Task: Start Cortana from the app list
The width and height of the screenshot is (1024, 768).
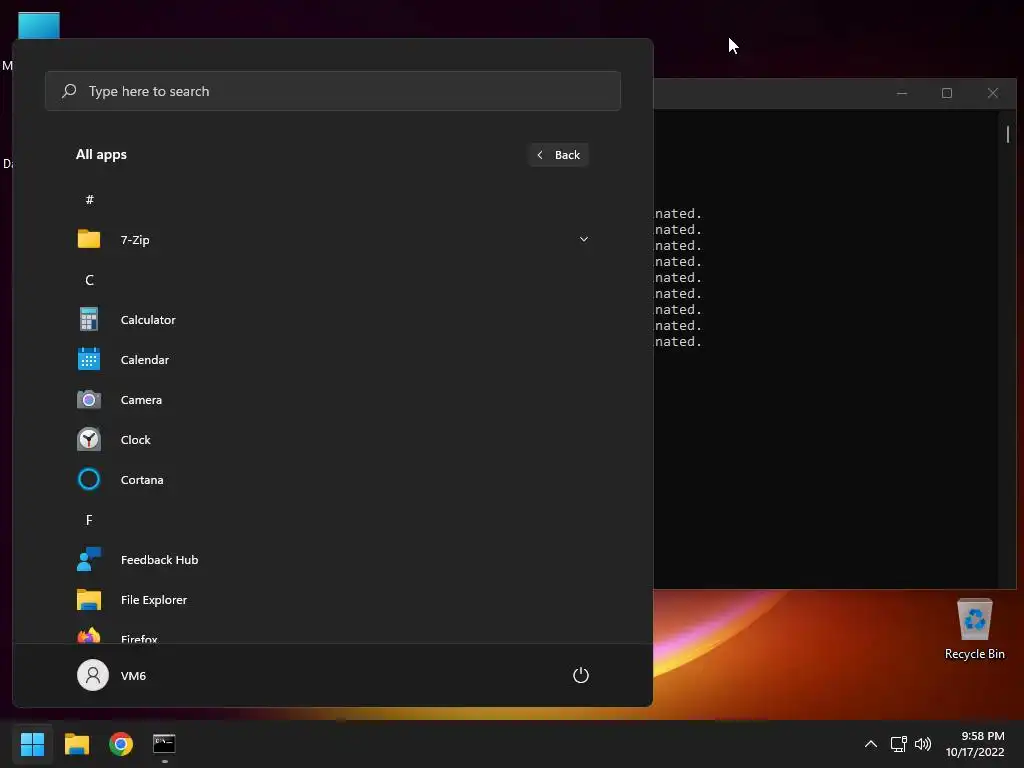Action: coord(333,479)
